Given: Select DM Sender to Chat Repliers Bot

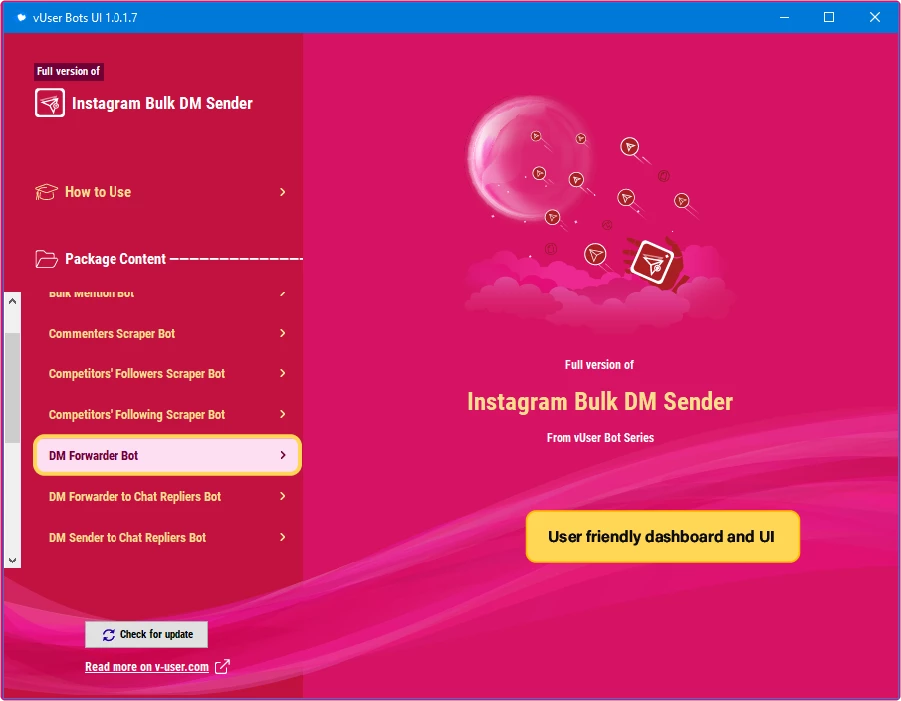Looking at the screenshot, I should (167, 537).
